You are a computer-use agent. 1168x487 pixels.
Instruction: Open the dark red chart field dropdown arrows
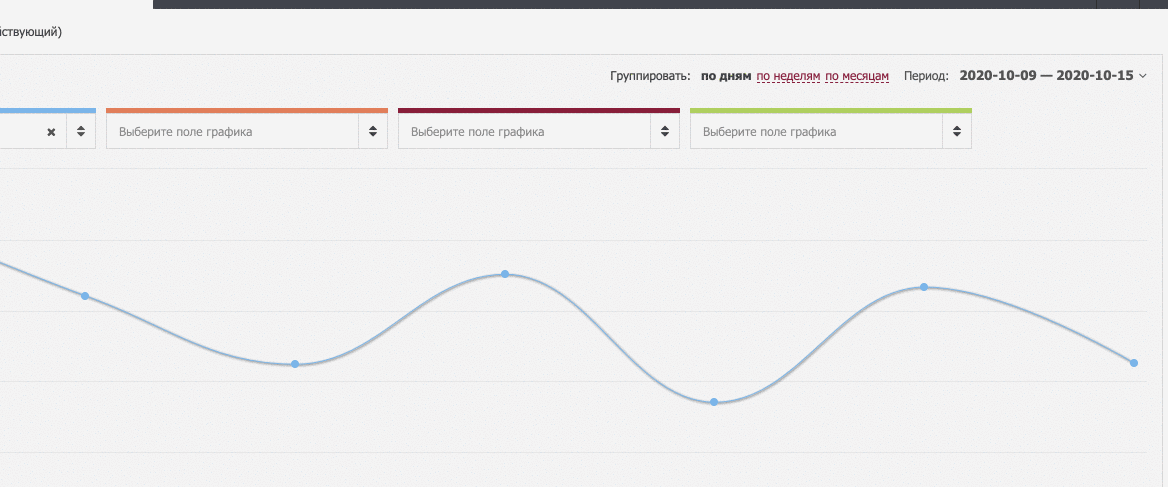[664, 132]
